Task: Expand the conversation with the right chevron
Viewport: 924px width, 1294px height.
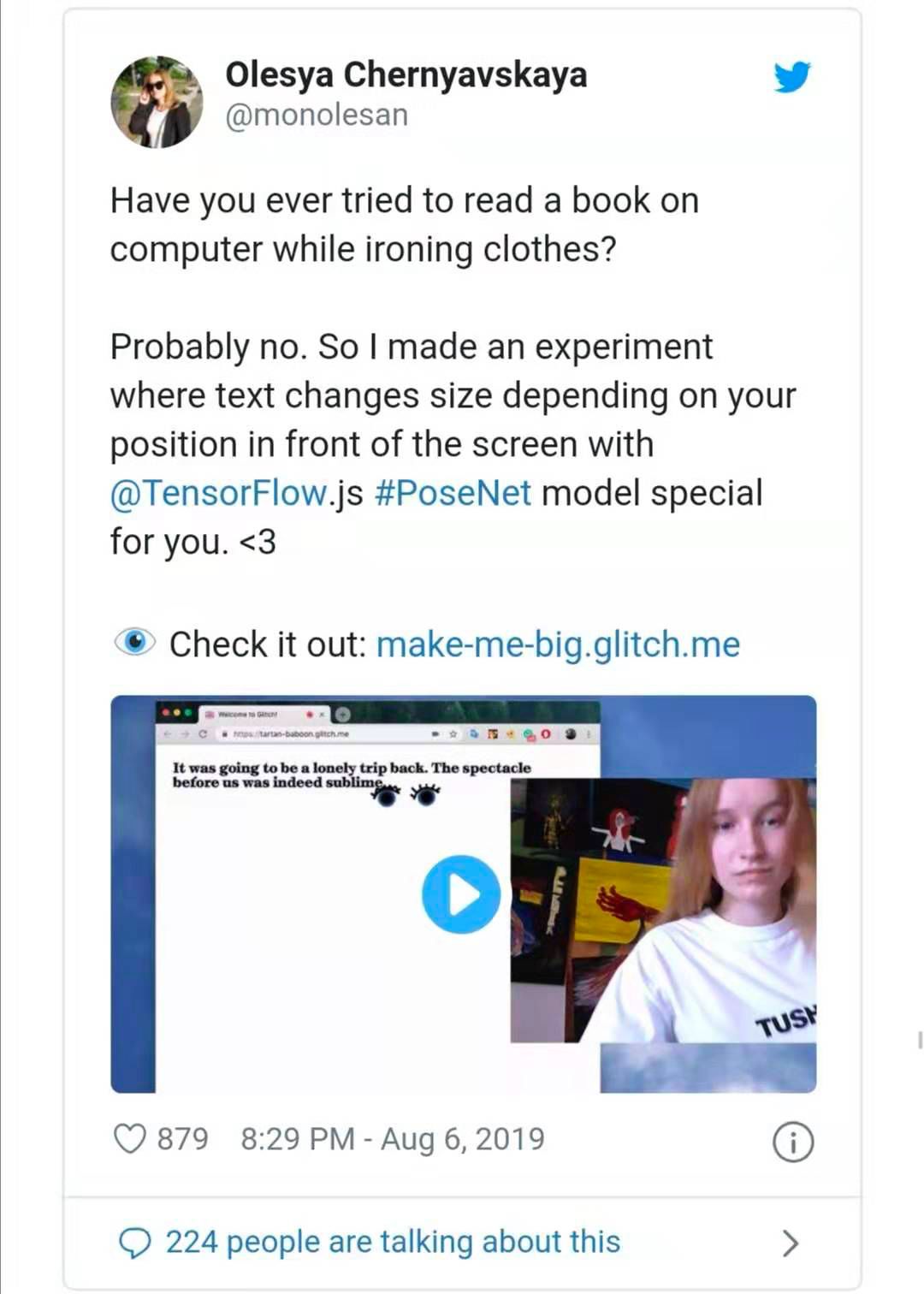Action: 791,1243
